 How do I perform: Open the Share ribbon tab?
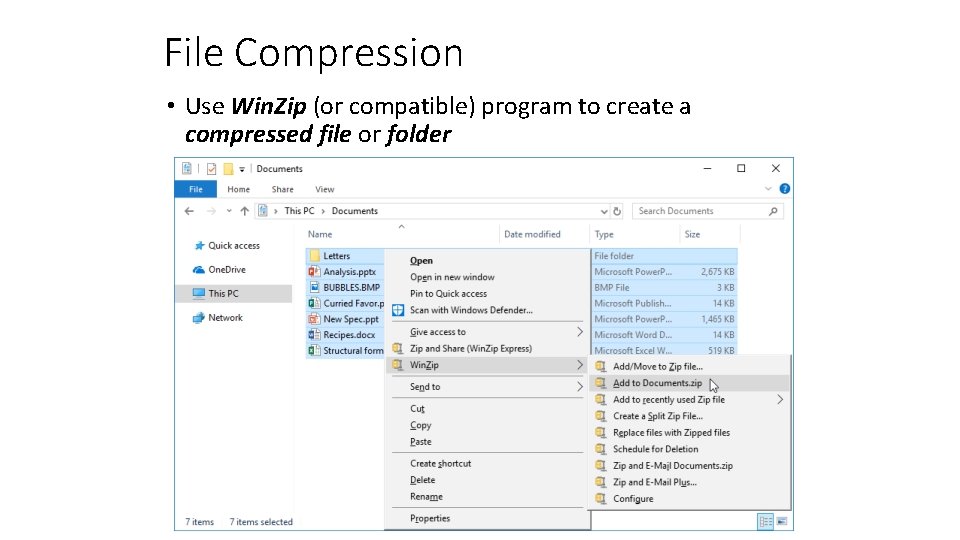pos(282,189)
